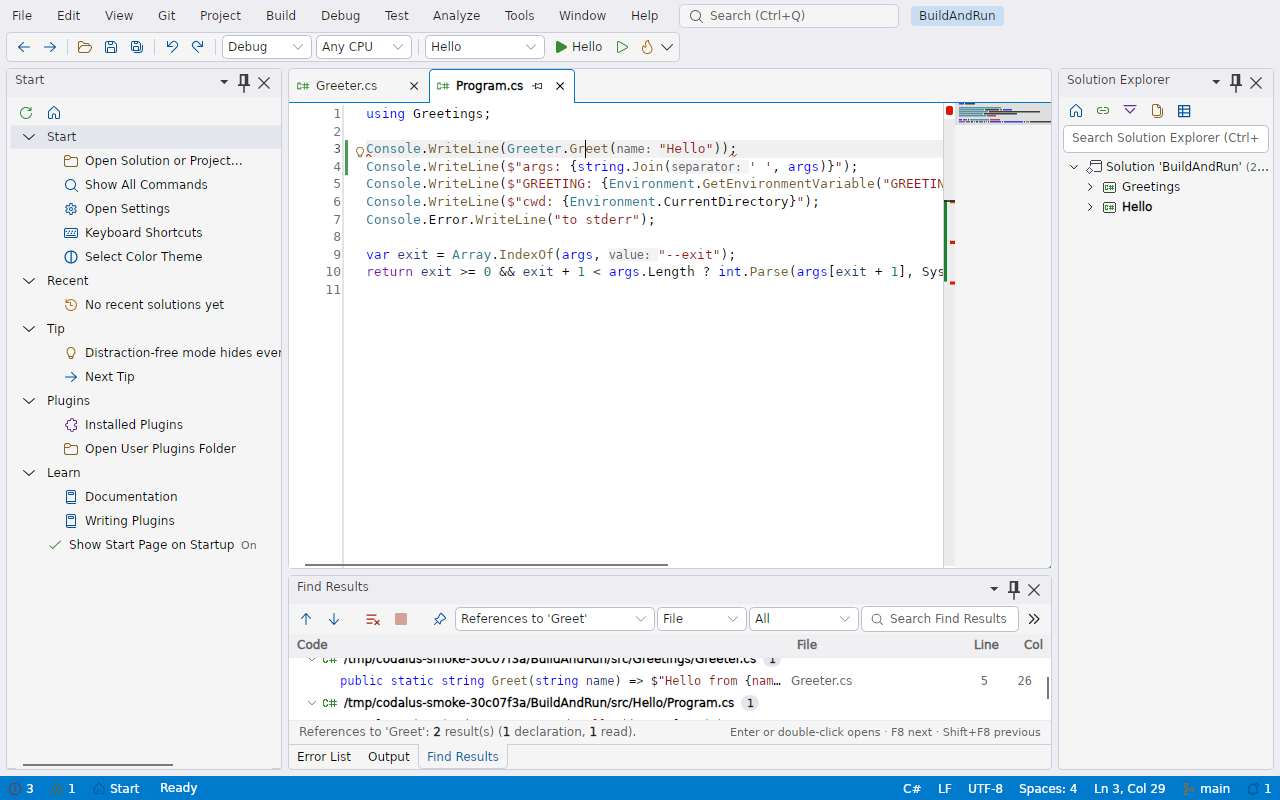Toggle Show Start Page on Startup
Viewport: 1280px width, 800px height.
pyautogui.click(x=151, y=545)
